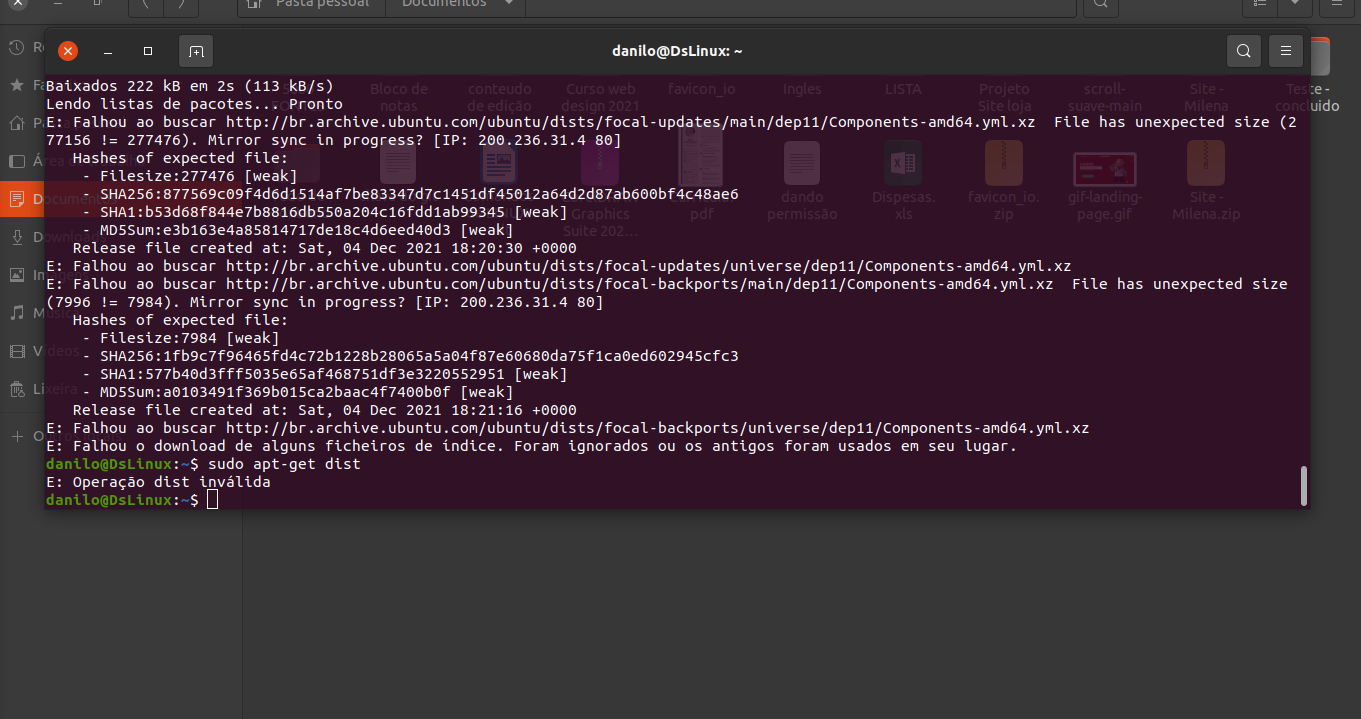Viewport: 1361px width, 719px height.
Task: Click the 'Falhou o download de alguns ficheiros' line
Action: [531, 446]
